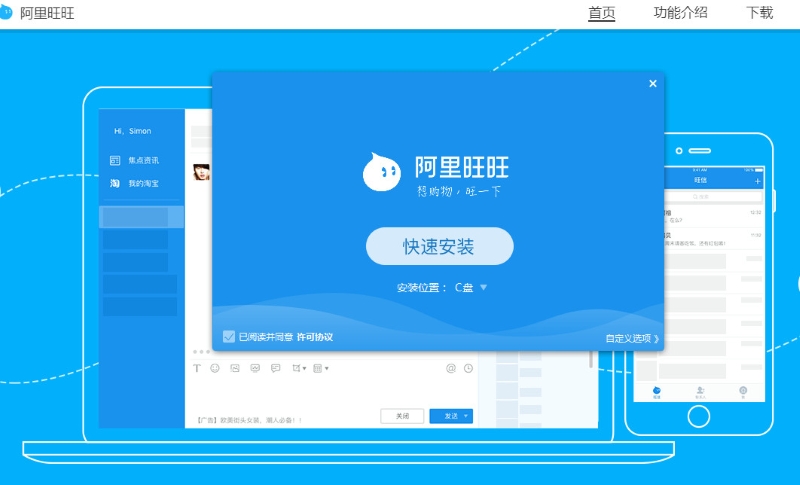Open the emoji smiley picker in chat toolbar
The width and height of the screenshot is (800, 485).
click(215, 368)
